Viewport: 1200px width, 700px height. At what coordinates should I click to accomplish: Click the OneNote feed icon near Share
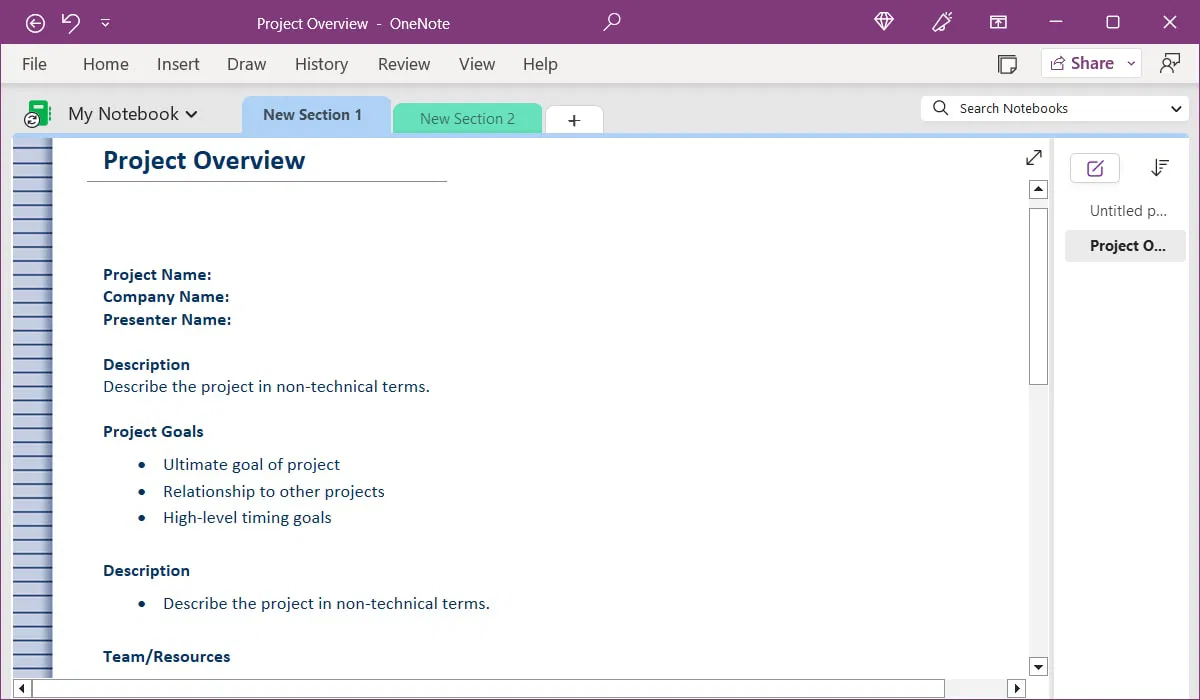(1007, 63)
